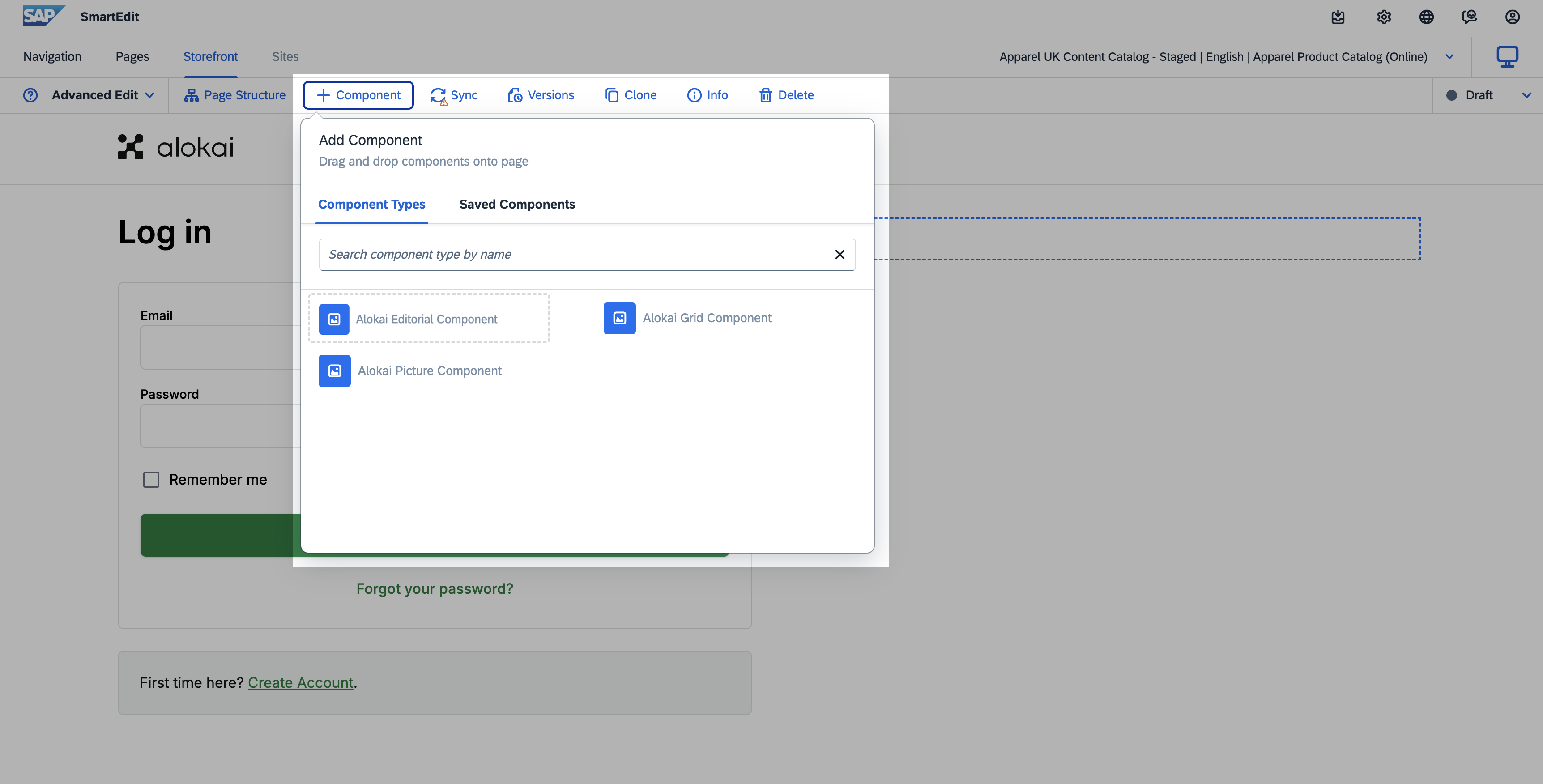Click the add Component button
Screen dimensions: 1543x784
pos(358,95)
